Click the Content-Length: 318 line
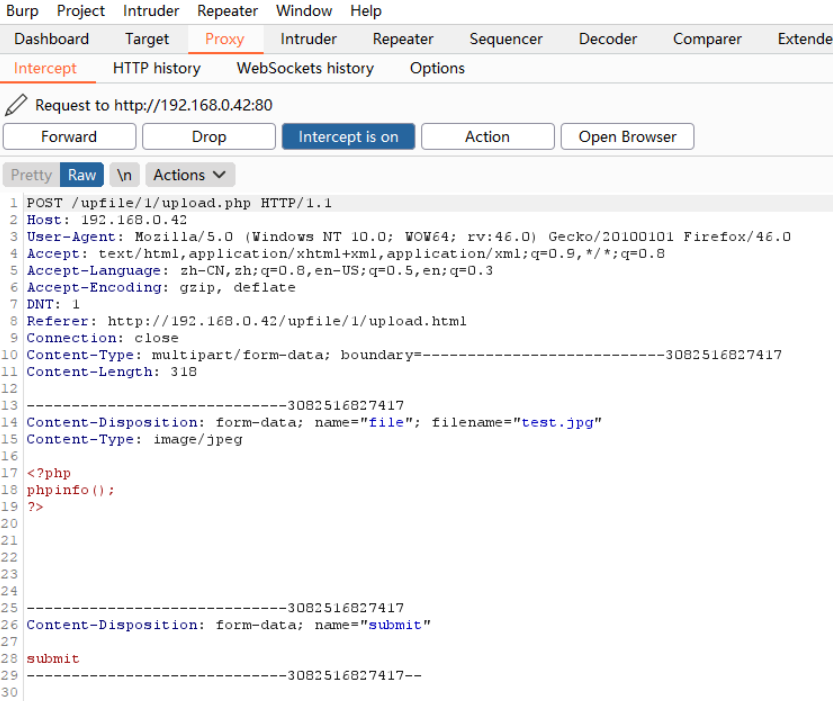 tap(112, 372)
